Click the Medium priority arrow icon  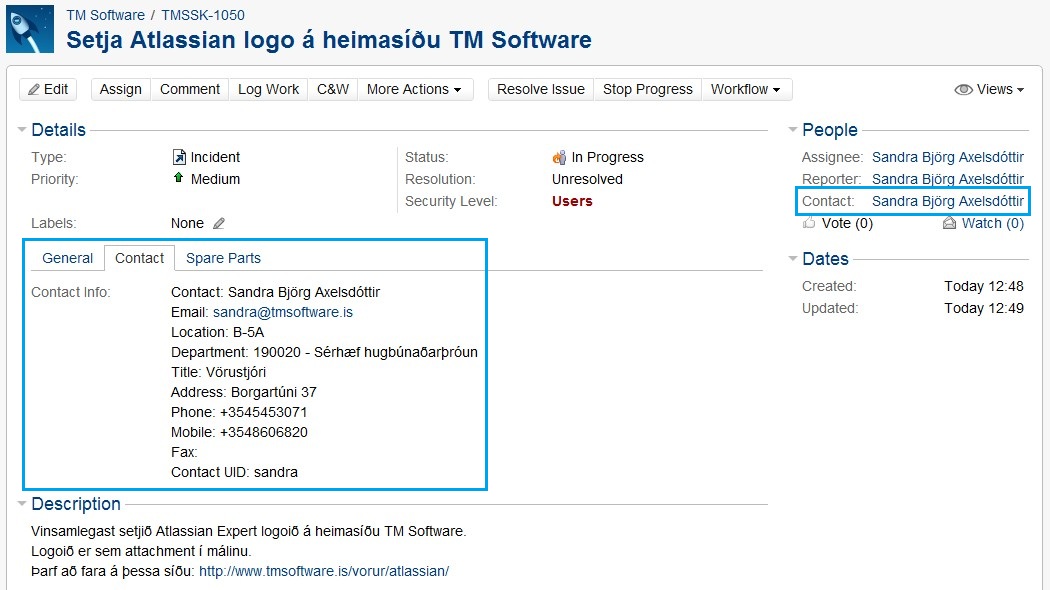(179, 178)
